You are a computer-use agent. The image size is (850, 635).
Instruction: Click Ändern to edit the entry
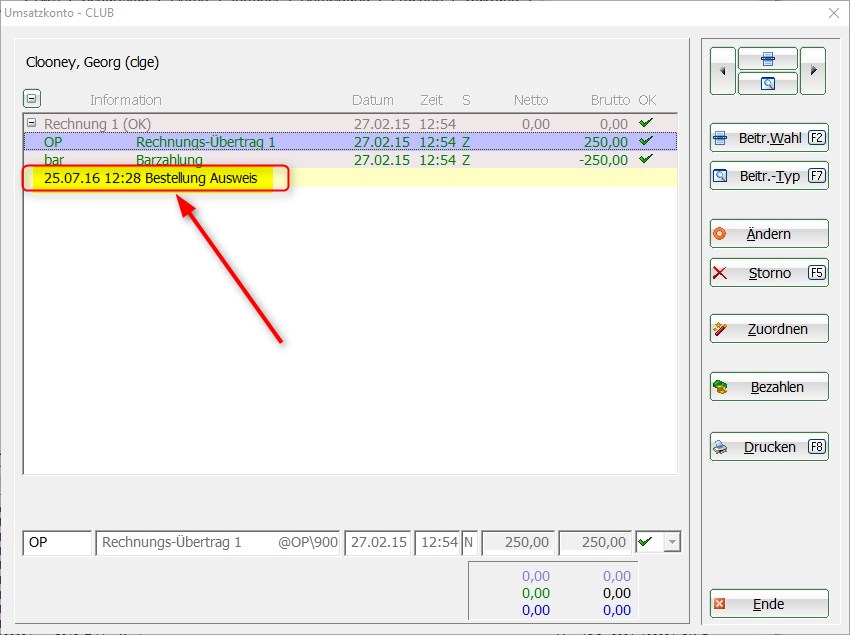coord(768,234)
